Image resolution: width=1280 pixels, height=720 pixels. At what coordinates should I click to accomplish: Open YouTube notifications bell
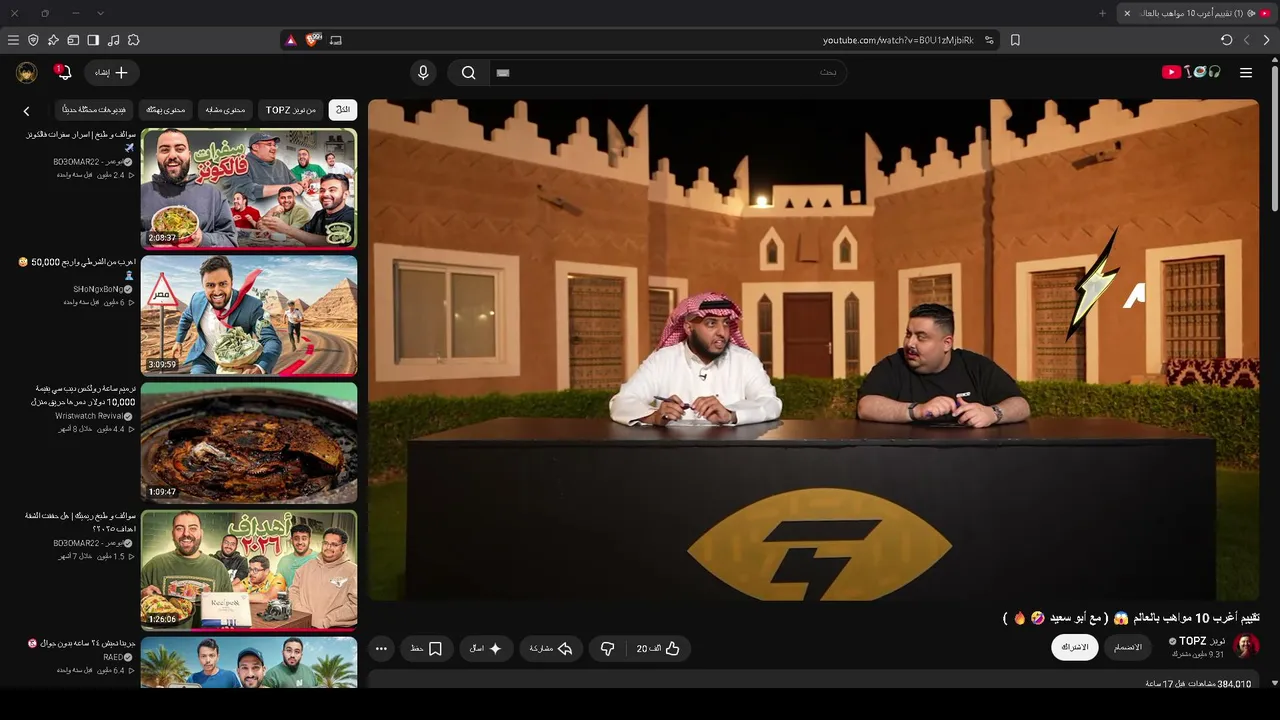(x=63, y=72)
